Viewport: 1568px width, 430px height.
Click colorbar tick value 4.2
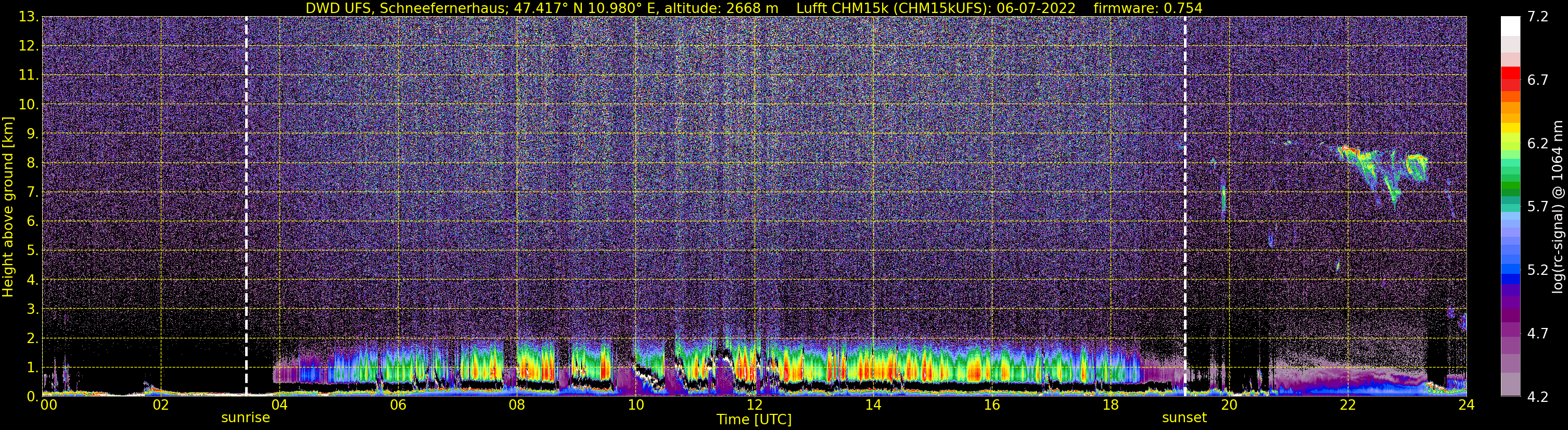[x=1538, y=397]
